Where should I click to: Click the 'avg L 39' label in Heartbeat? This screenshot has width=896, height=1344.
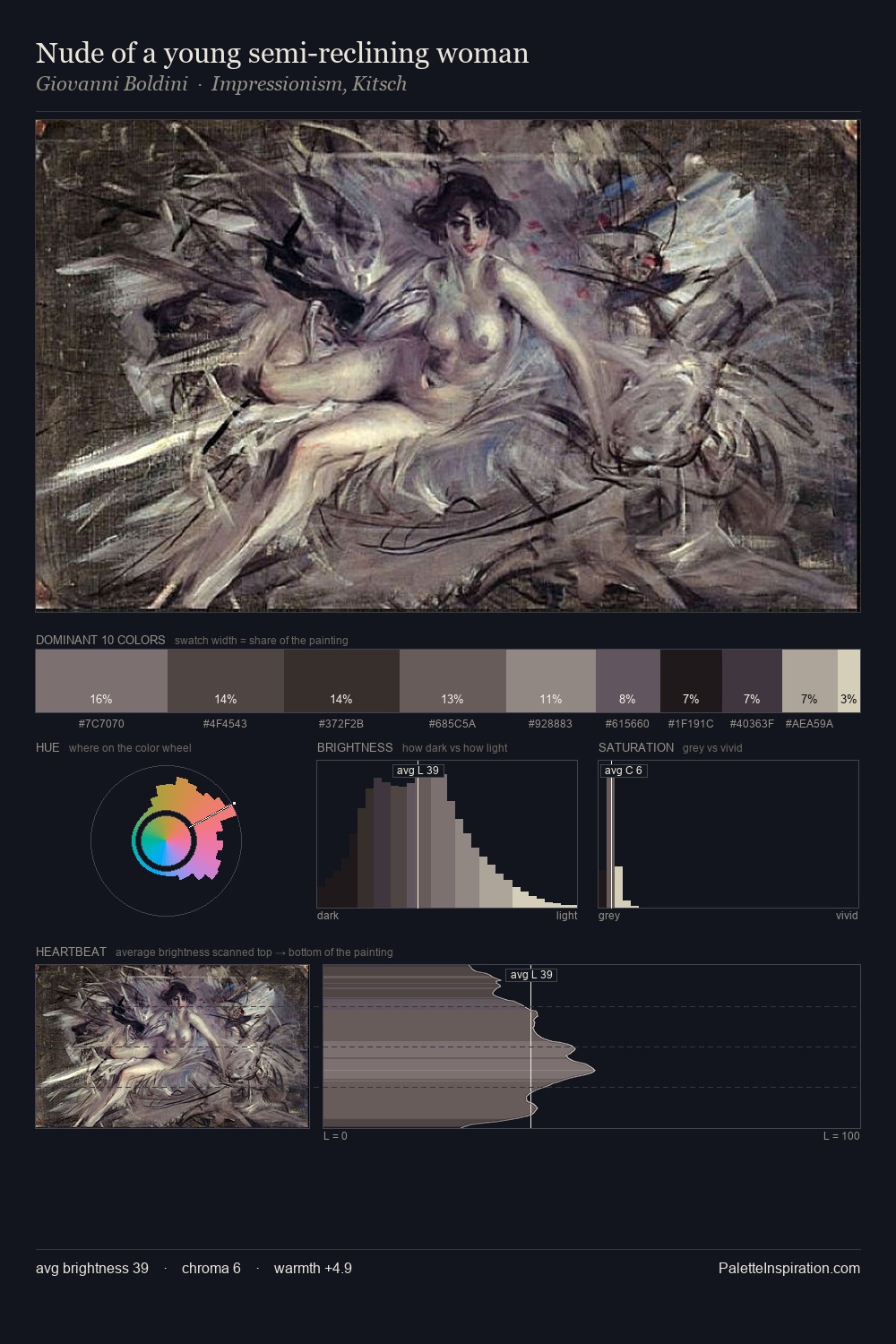coord(531,975)
